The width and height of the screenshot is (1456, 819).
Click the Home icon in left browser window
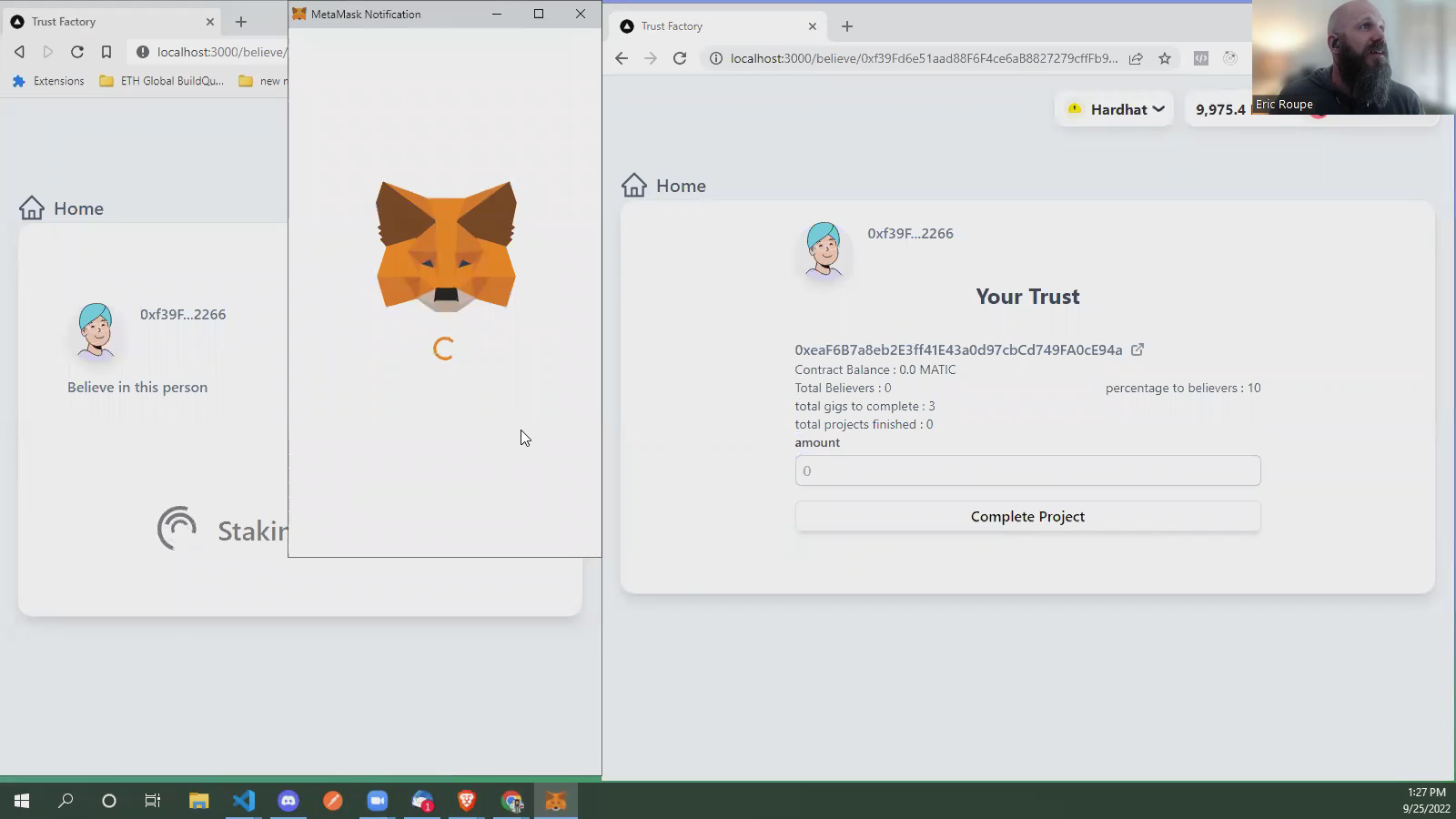coord(32,208)
